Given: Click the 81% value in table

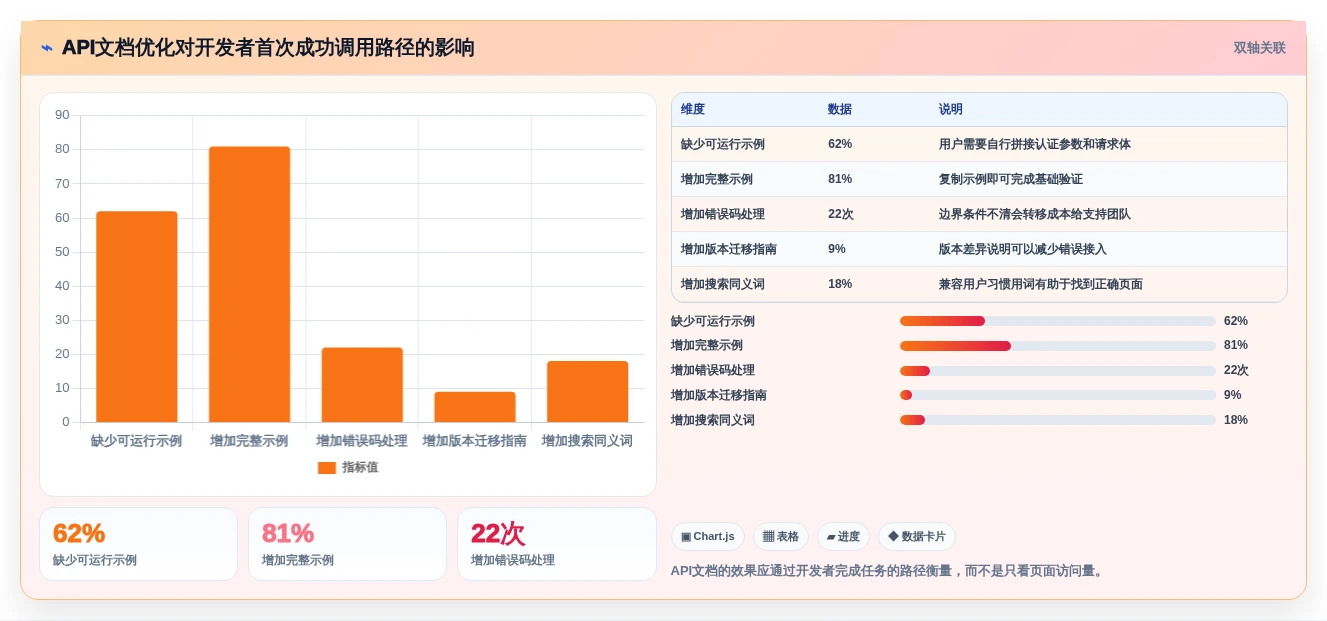Looking at the screenshot, I should 840,179.
